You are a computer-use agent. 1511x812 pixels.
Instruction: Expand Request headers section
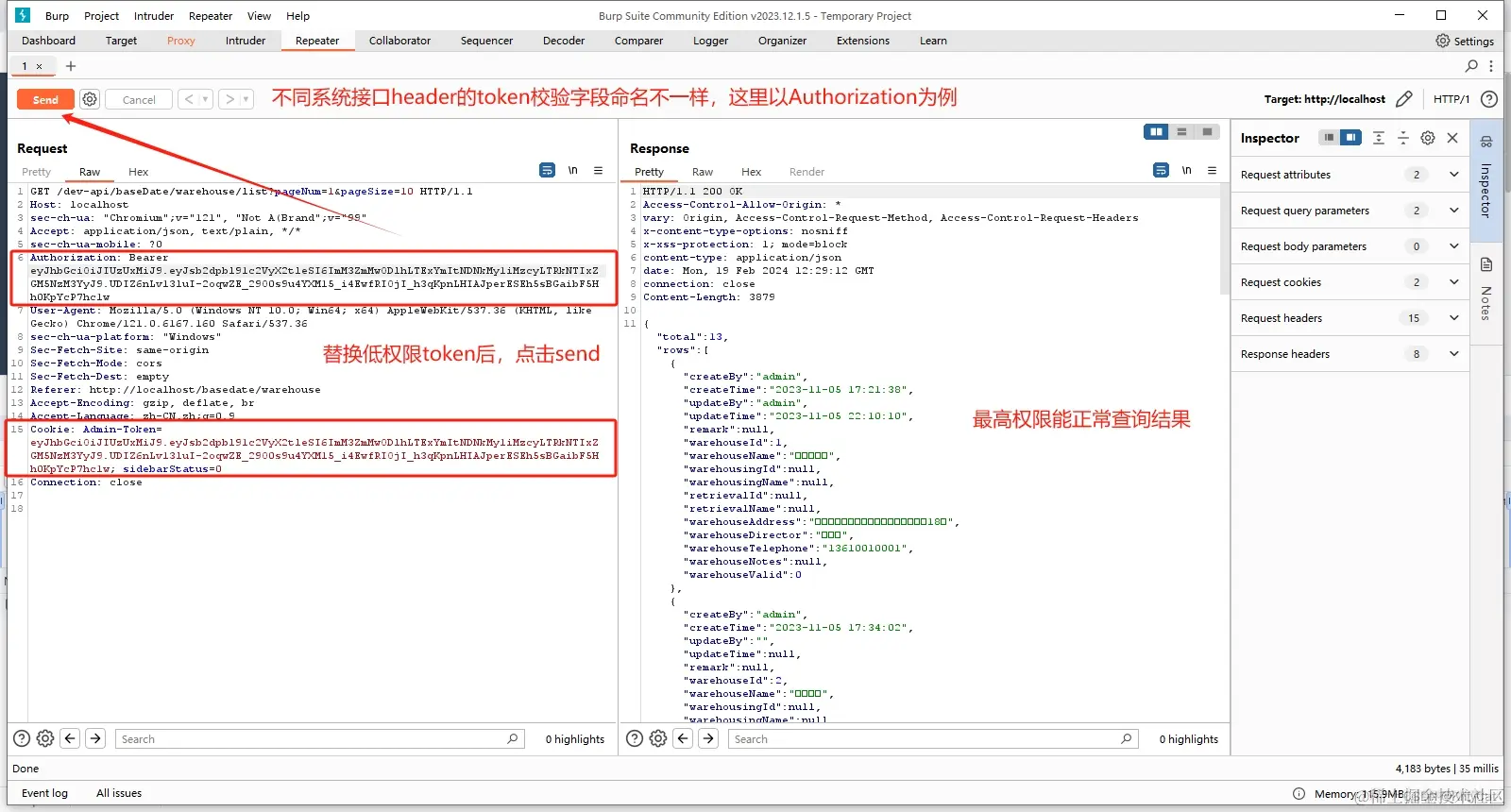pos(1350,318)
